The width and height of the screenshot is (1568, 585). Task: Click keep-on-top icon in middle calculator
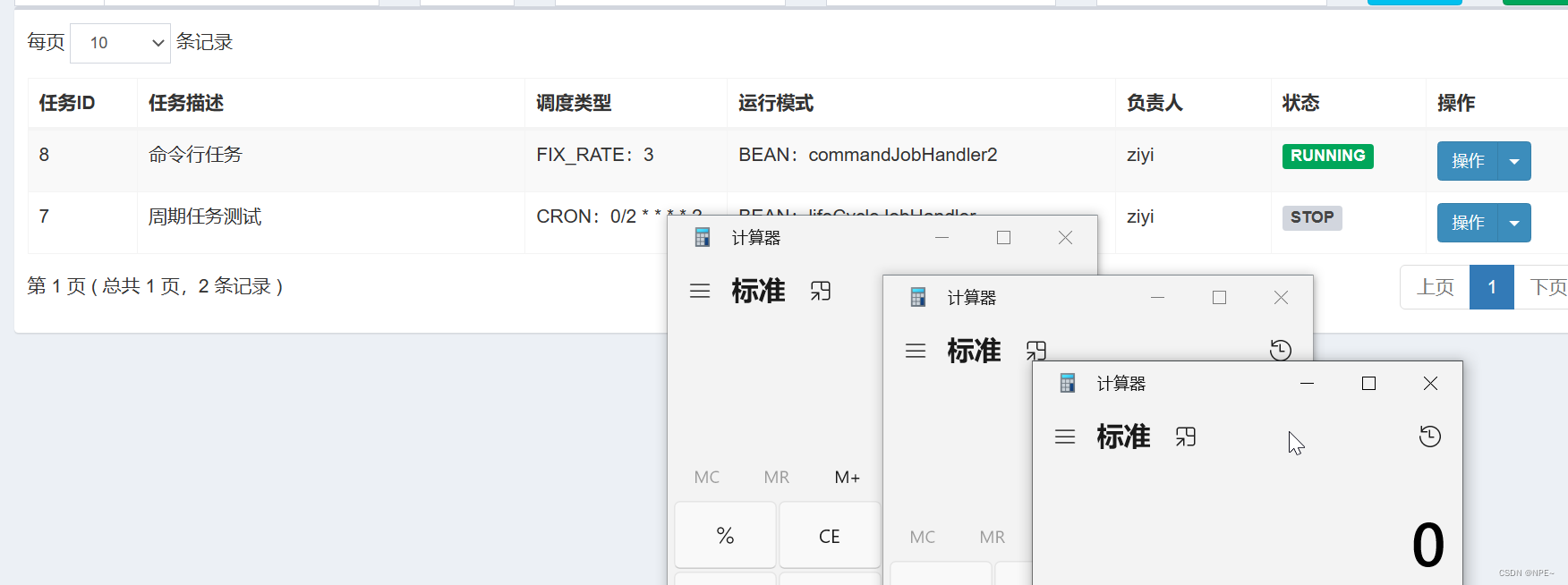[x=1035, y=350]
